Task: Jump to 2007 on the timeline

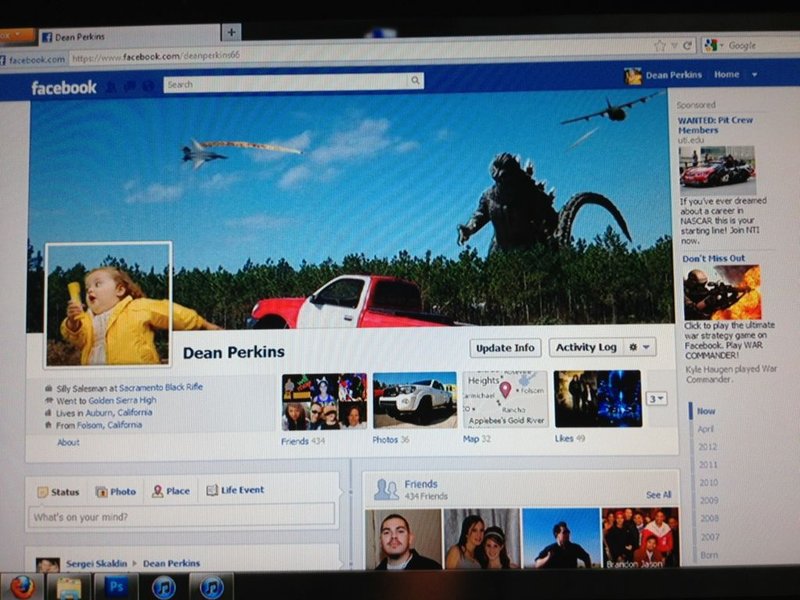Action: pyautogui.click(x=710, y=537)
